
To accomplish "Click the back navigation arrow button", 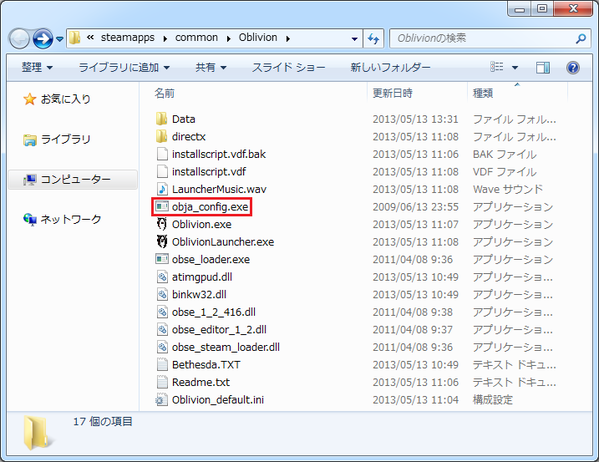I will [19, 39].
